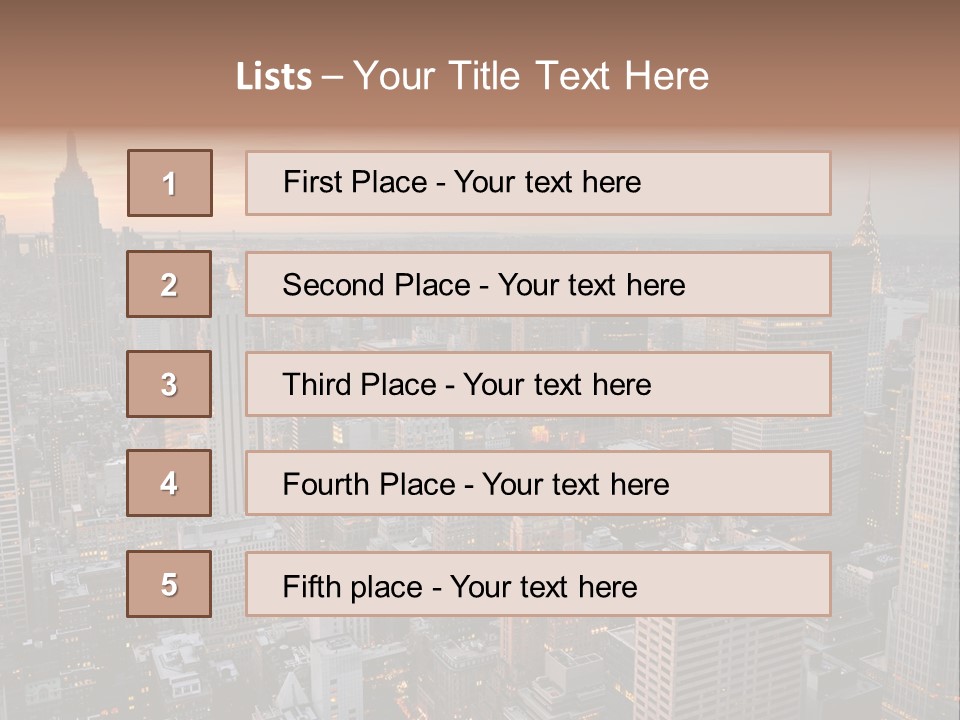The height and width of the screenshot is (720, 960).
Task: Click the word Third in list item
Action: coord(315,385)
